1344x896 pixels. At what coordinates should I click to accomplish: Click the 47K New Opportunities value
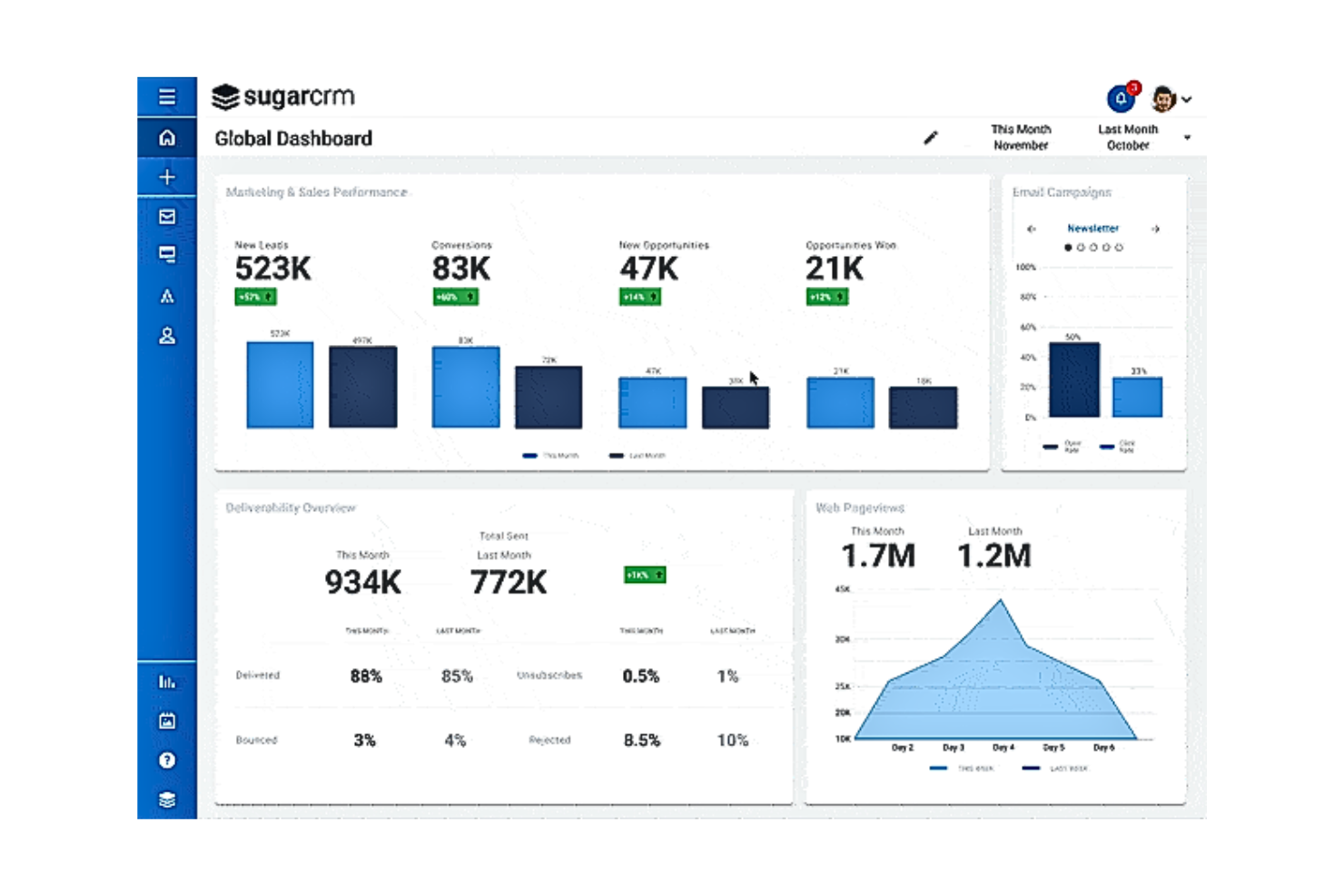click(x=649, y=269)
